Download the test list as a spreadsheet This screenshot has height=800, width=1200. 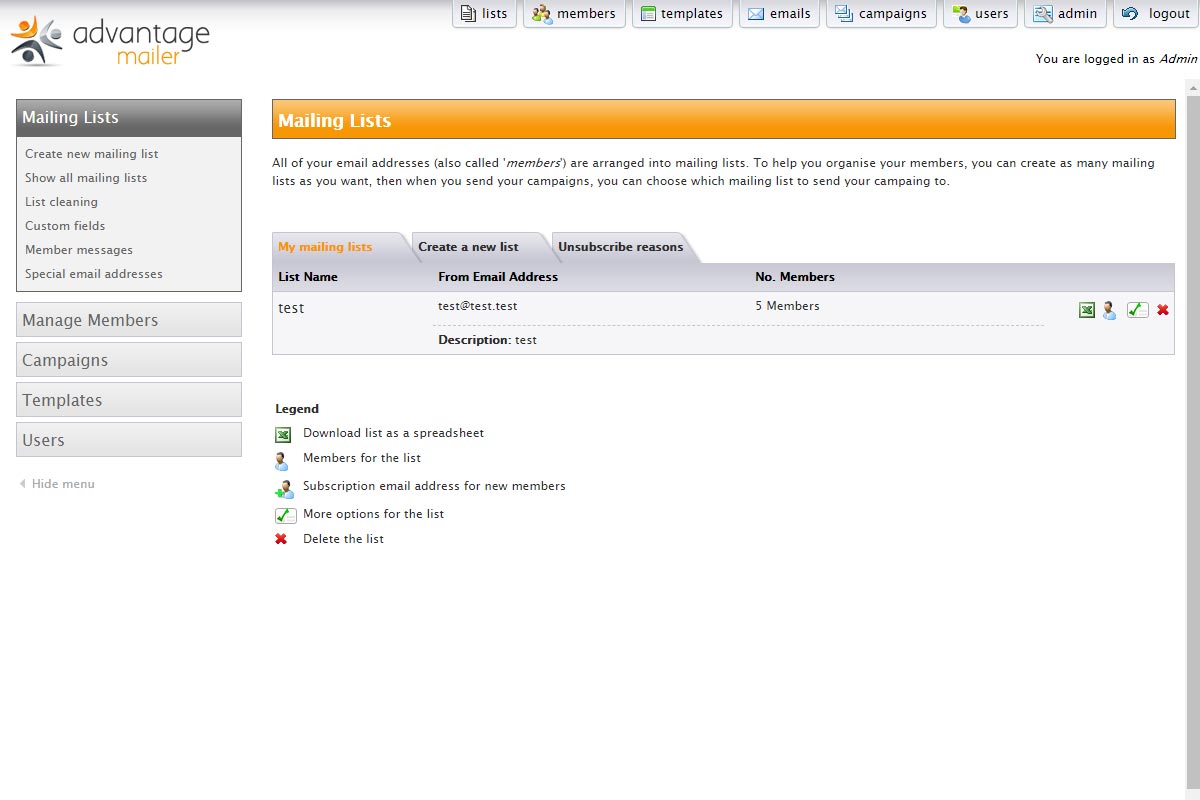(1087, 310)
